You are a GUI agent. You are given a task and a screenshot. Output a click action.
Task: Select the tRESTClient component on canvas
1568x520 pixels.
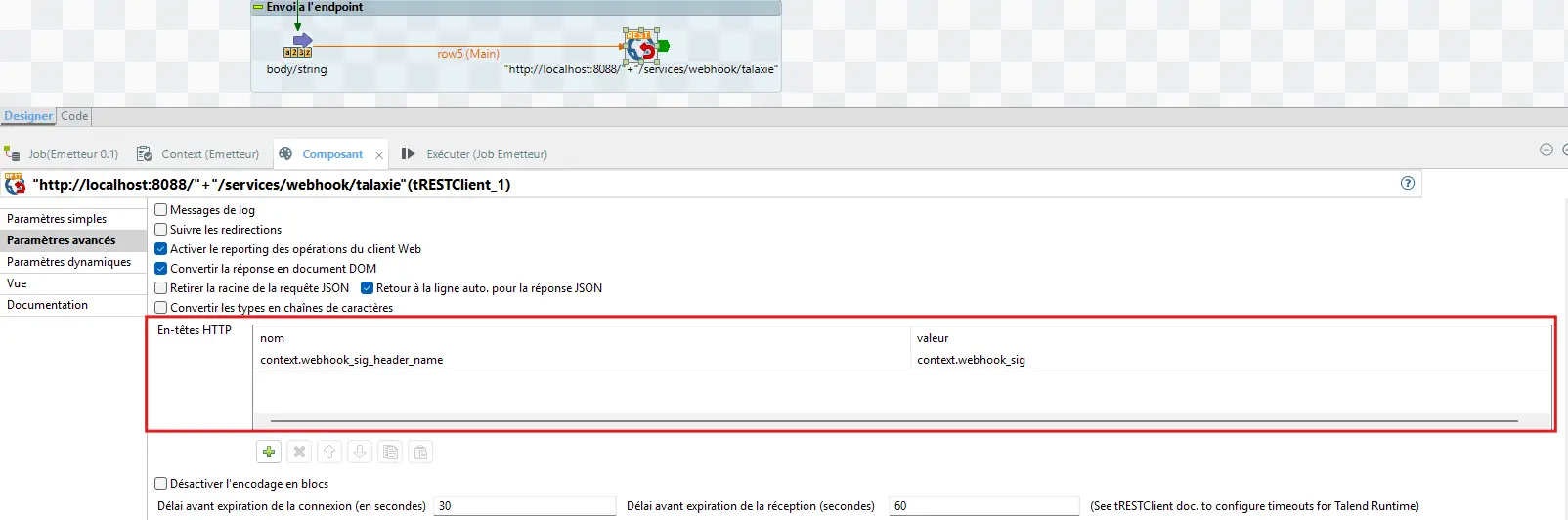641,45
